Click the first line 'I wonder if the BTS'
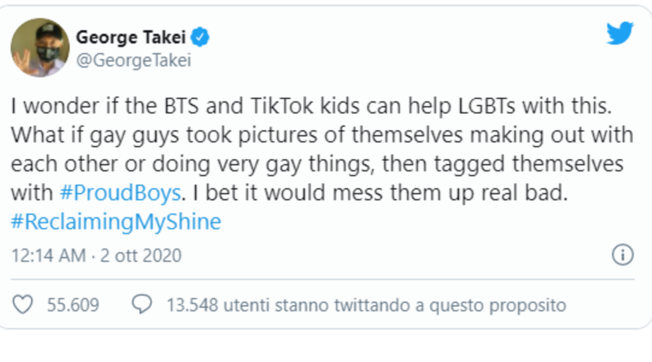 point(105,106)
